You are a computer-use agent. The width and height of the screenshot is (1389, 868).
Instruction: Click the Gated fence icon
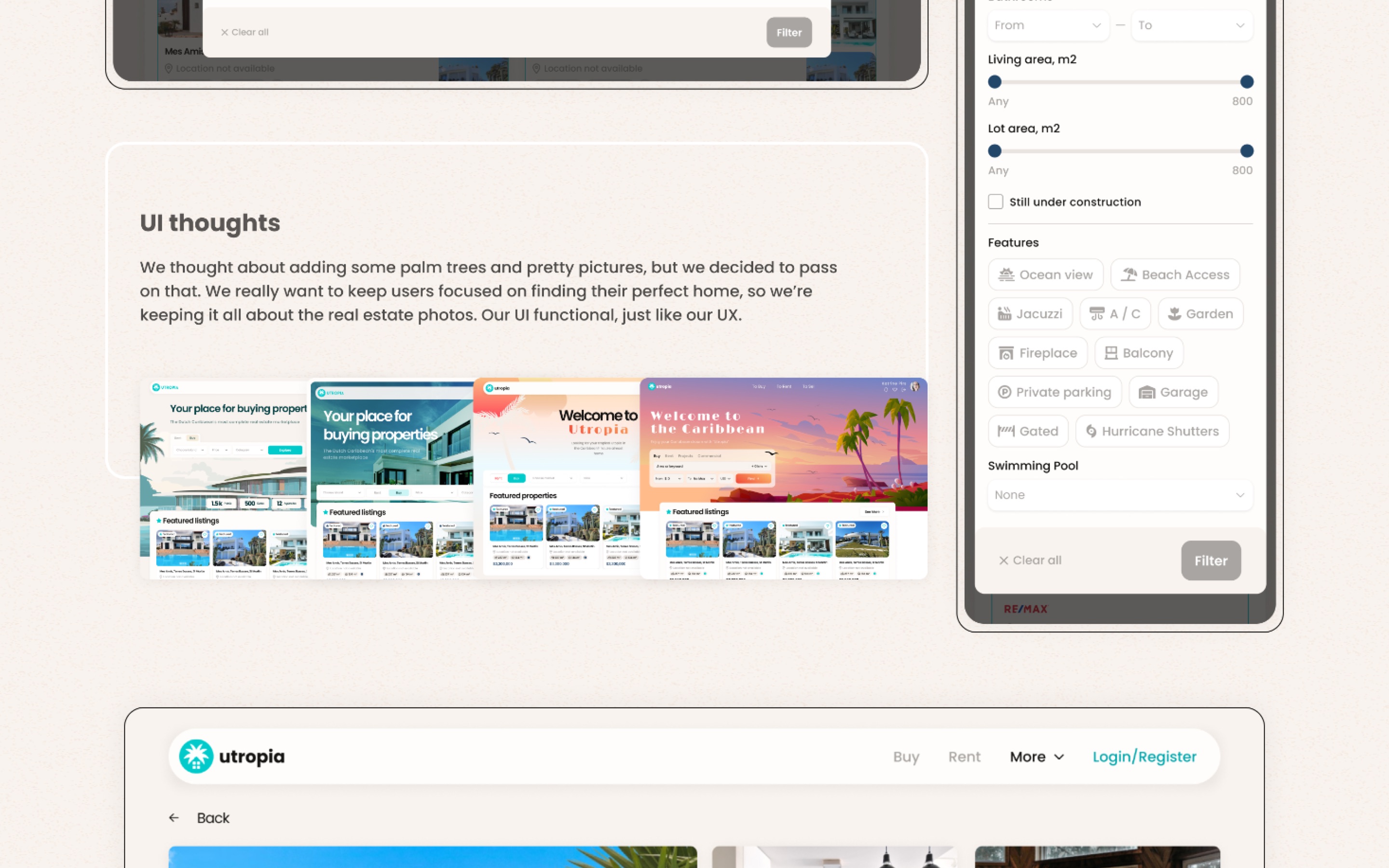click(1006, 431)
